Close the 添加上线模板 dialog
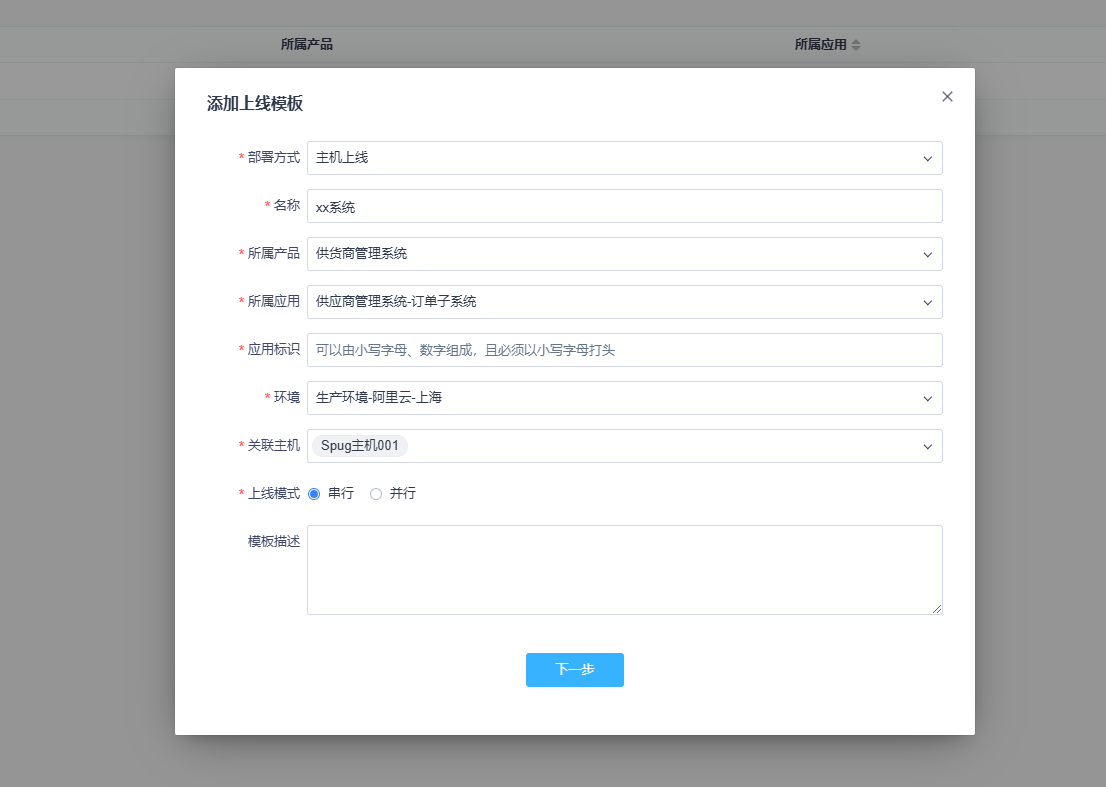 947,97
